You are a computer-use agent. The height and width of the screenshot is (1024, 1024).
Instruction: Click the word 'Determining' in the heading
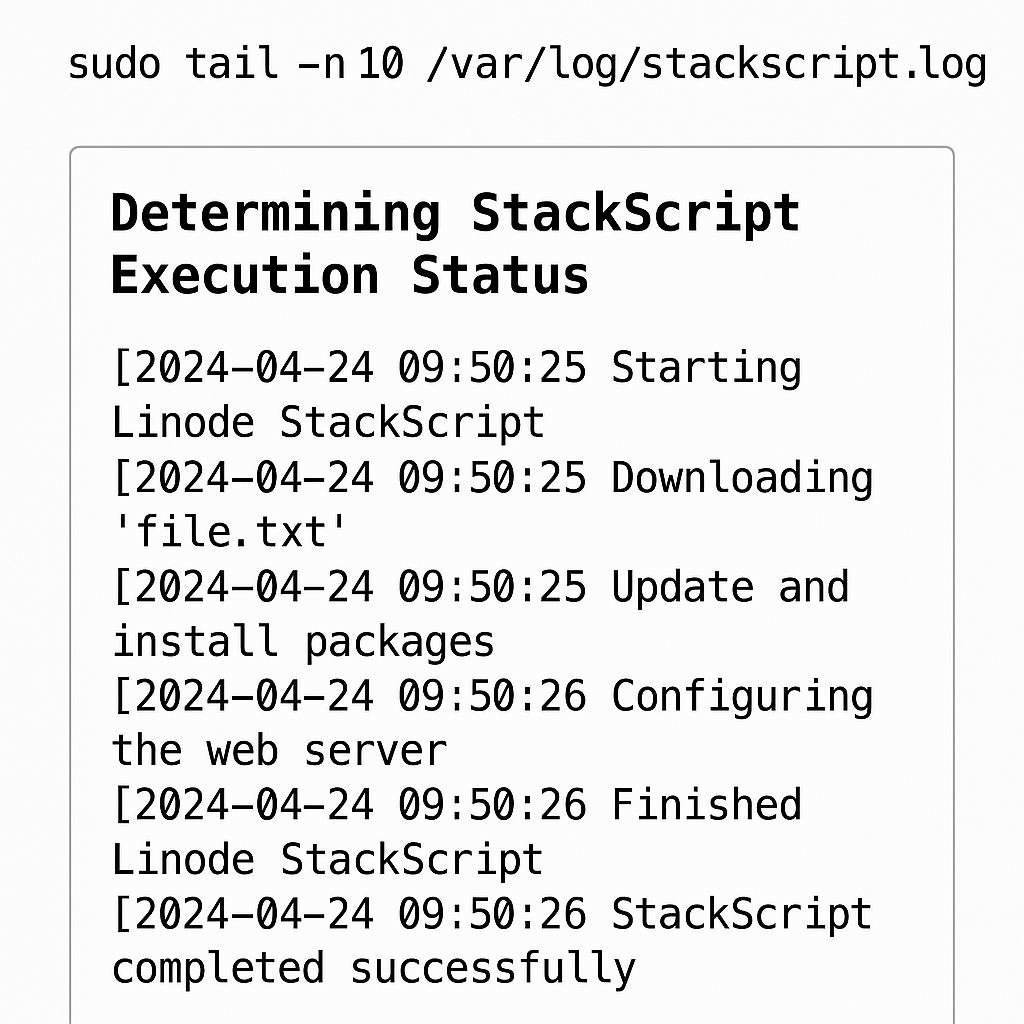[276, 213]
